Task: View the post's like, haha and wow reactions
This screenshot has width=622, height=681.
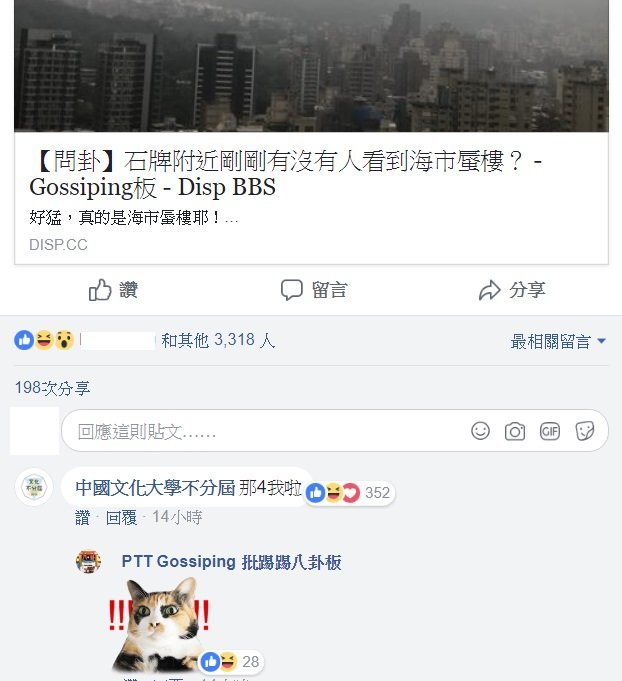Action: [44, 340]
